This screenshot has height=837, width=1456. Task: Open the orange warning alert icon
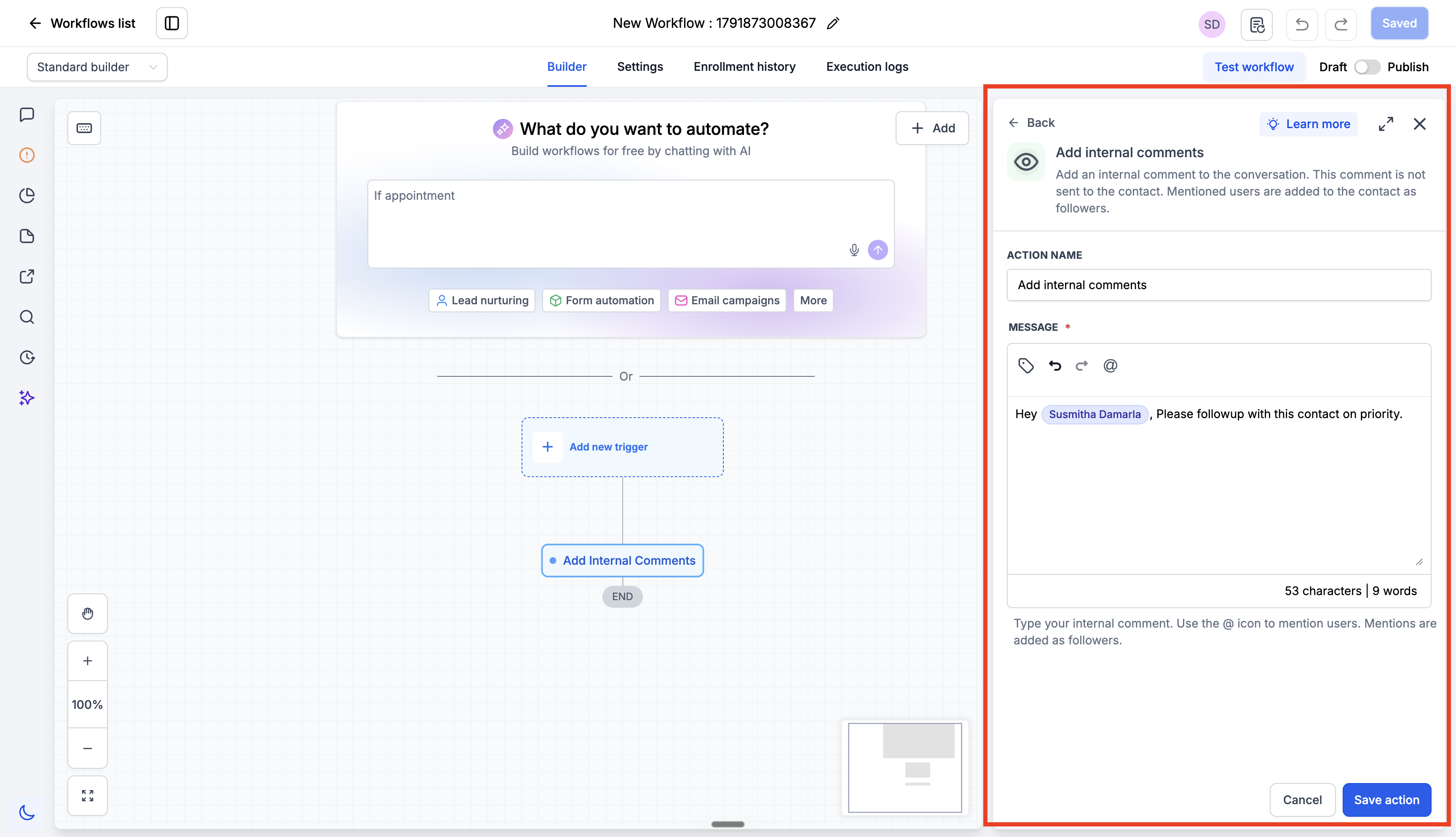27,155
